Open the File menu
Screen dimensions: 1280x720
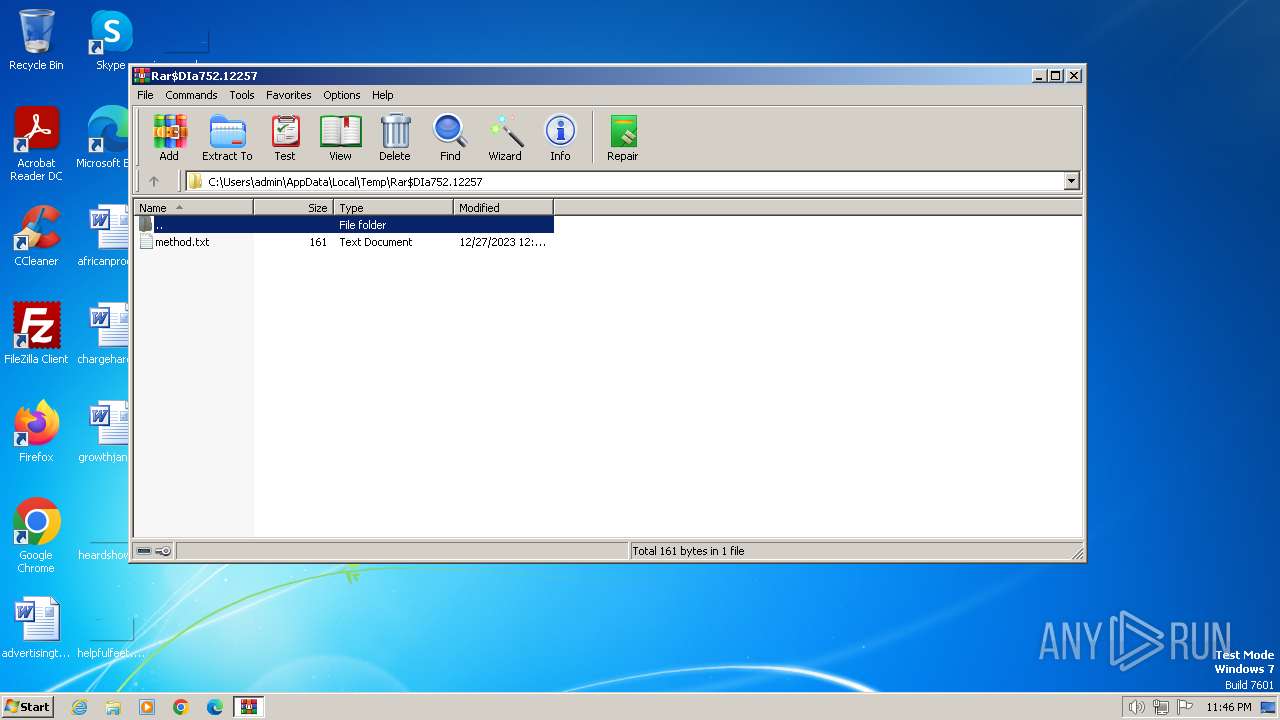click(x=145, y=95)
